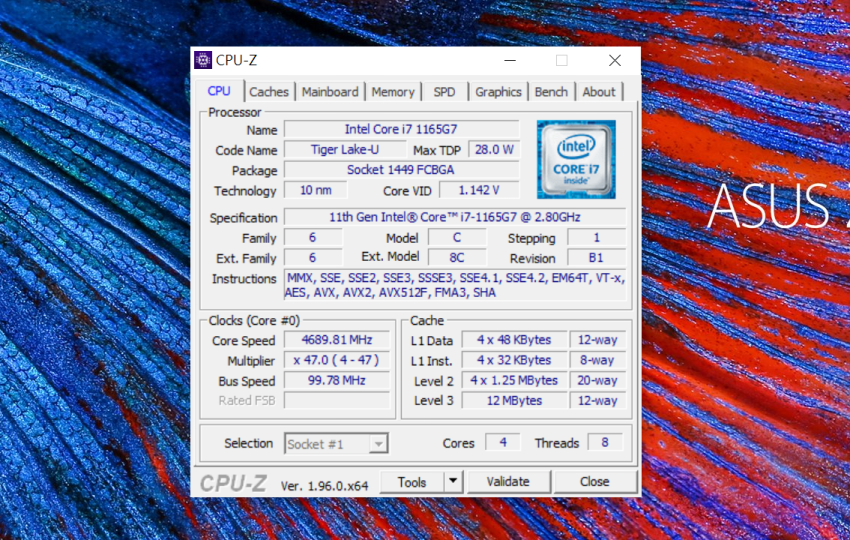
Task: Click the Close button at bottom
Action: 595,481
